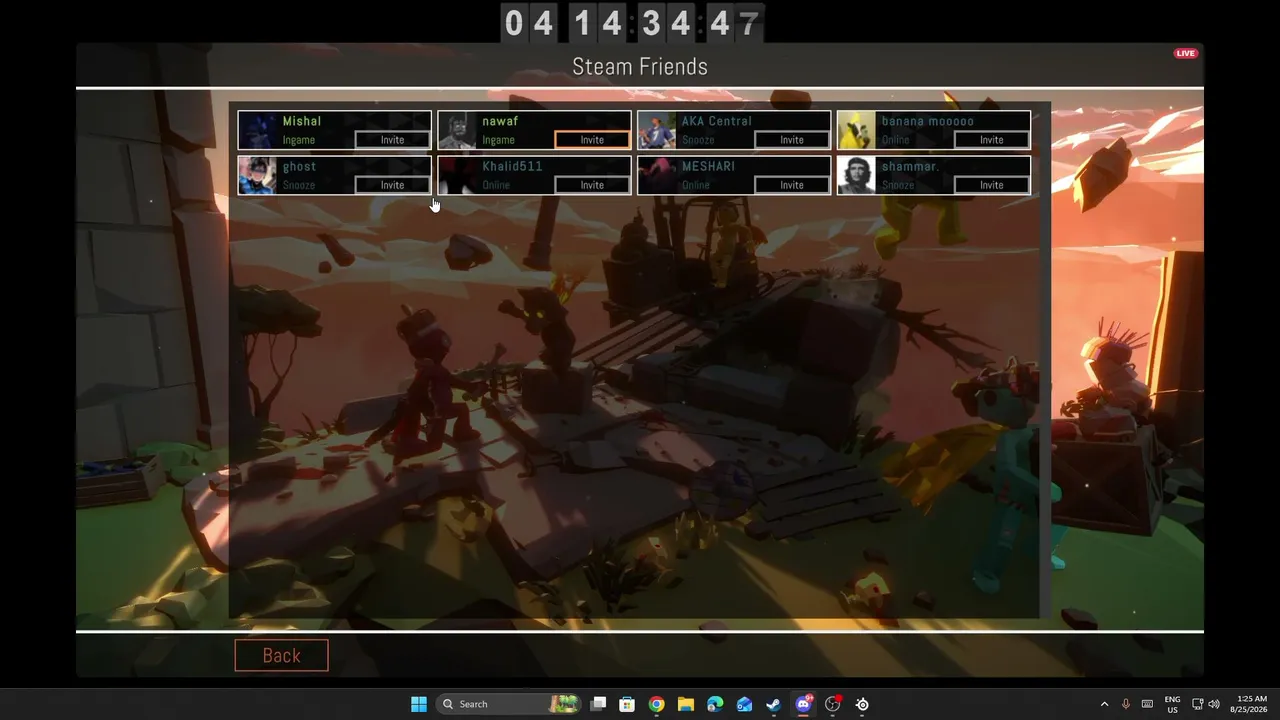Click the name "banana mooooo"
This screenshot has height=720, width=1280.
pos(927,121)
